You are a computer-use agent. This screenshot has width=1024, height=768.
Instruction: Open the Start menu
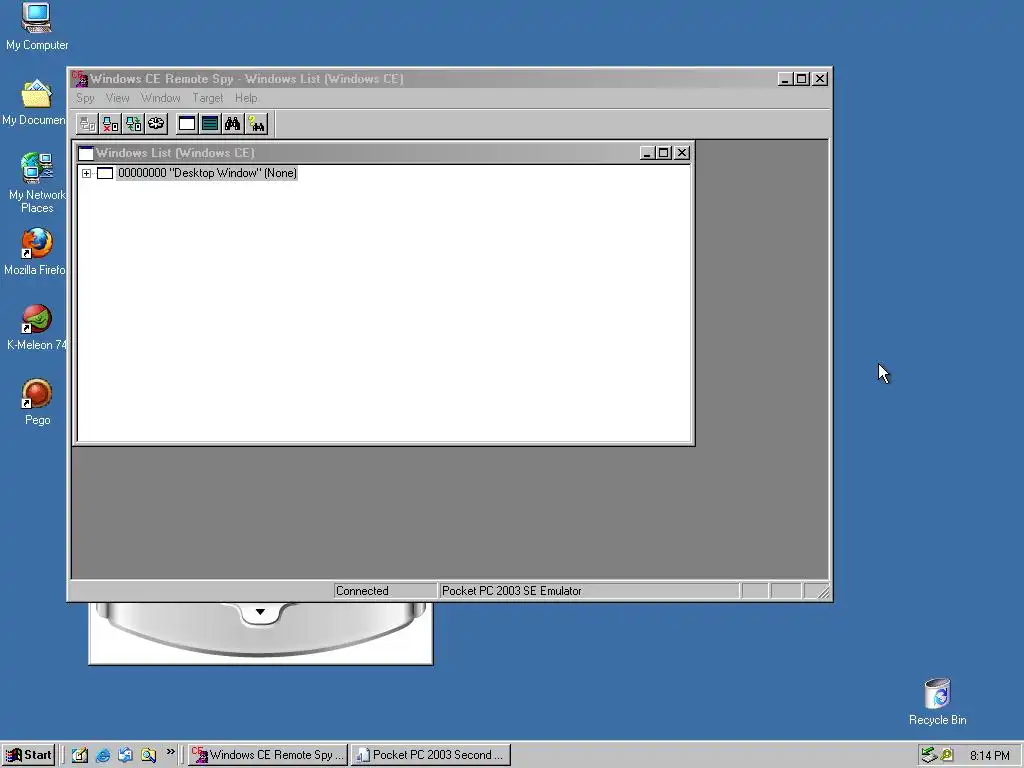28,755
